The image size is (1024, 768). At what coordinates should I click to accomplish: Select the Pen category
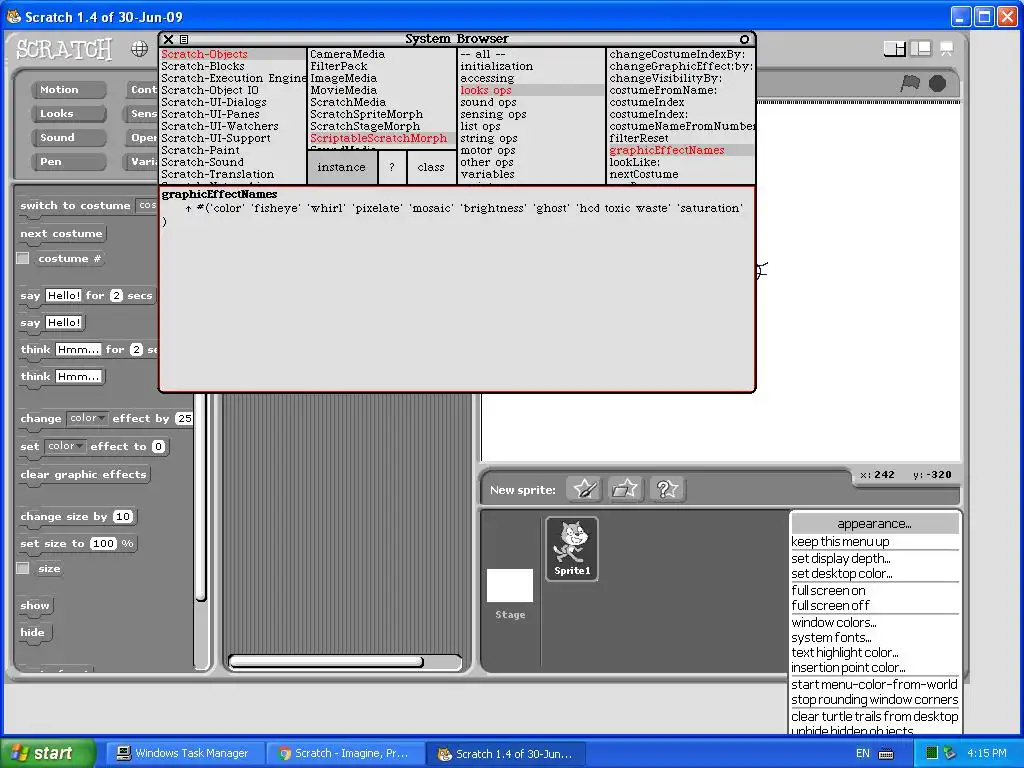point(68,162)
